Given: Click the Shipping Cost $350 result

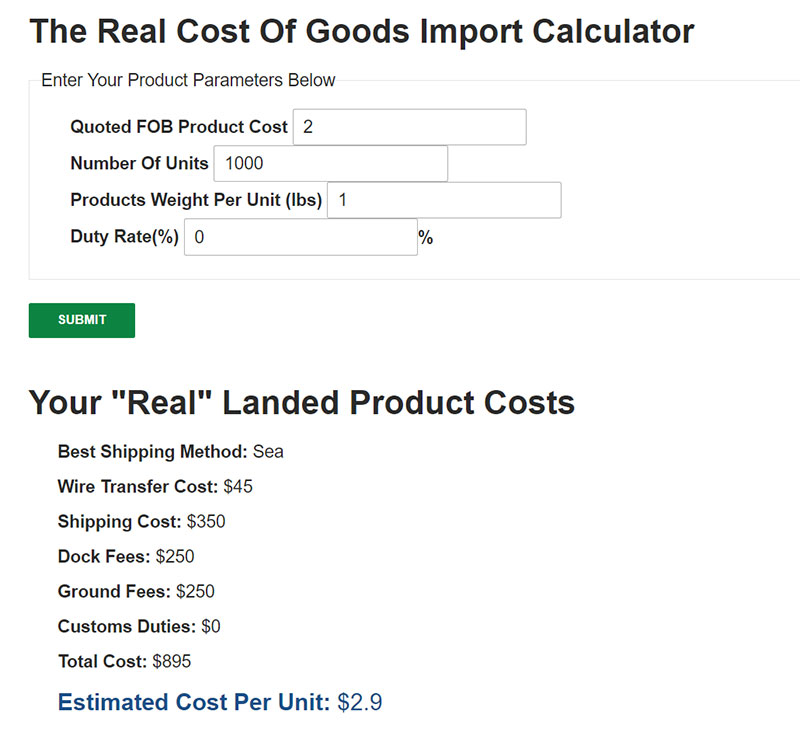Looking at the screenshot, I should click(x=141, y=522).
